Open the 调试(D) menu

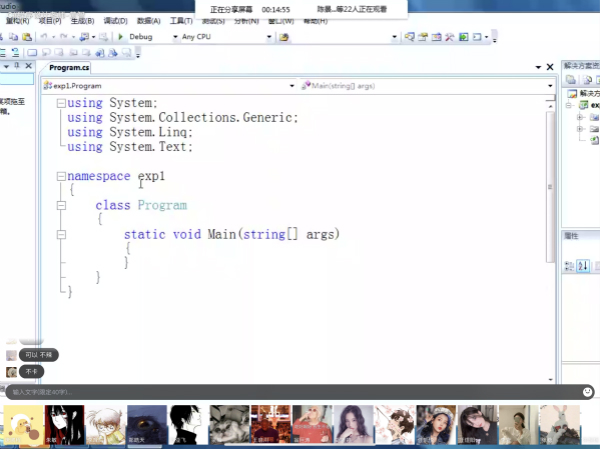click(x=115, y=20)
